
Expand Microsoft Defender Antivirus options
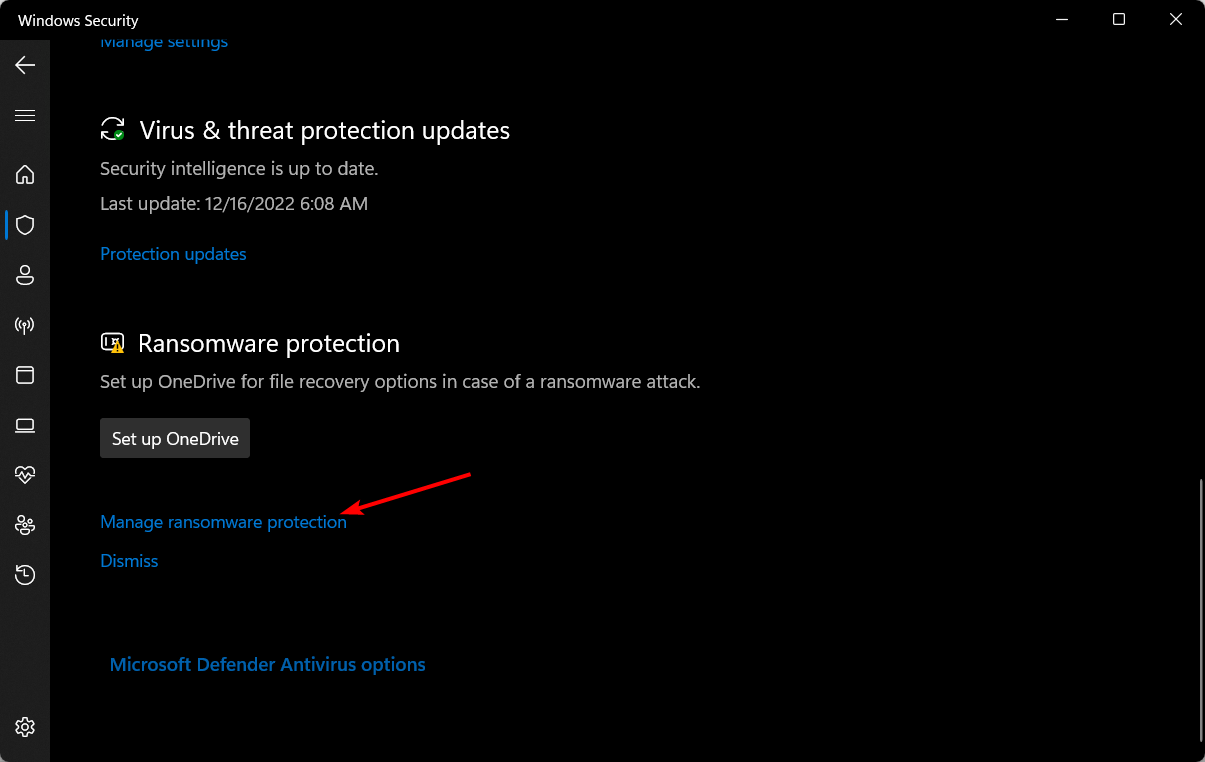pyautogui.click(x=267, y=665)
